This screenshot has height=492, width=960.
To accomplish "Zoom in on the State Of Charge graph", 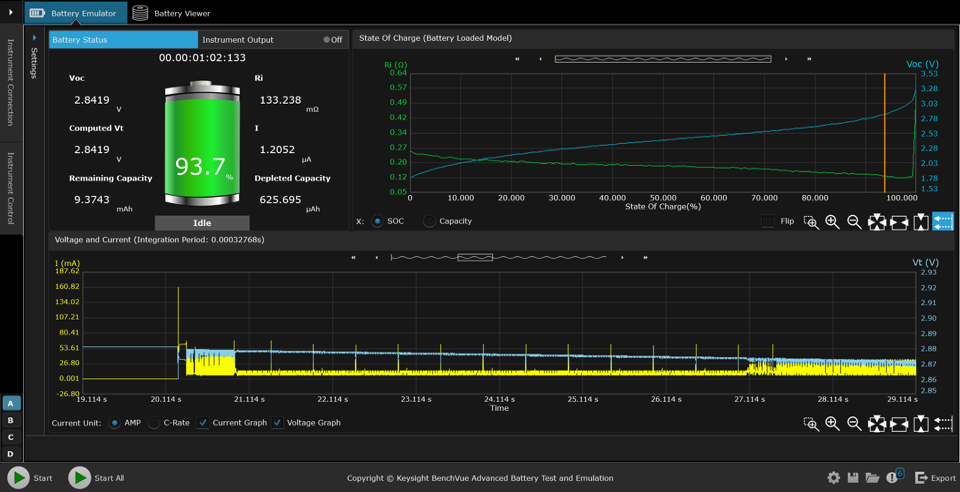I will (x=832, y=222).
